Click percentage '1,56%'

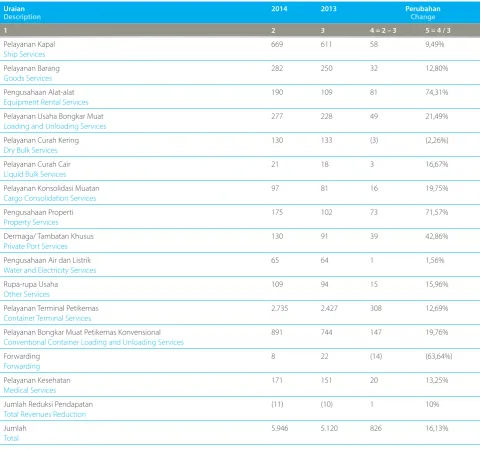435,260
